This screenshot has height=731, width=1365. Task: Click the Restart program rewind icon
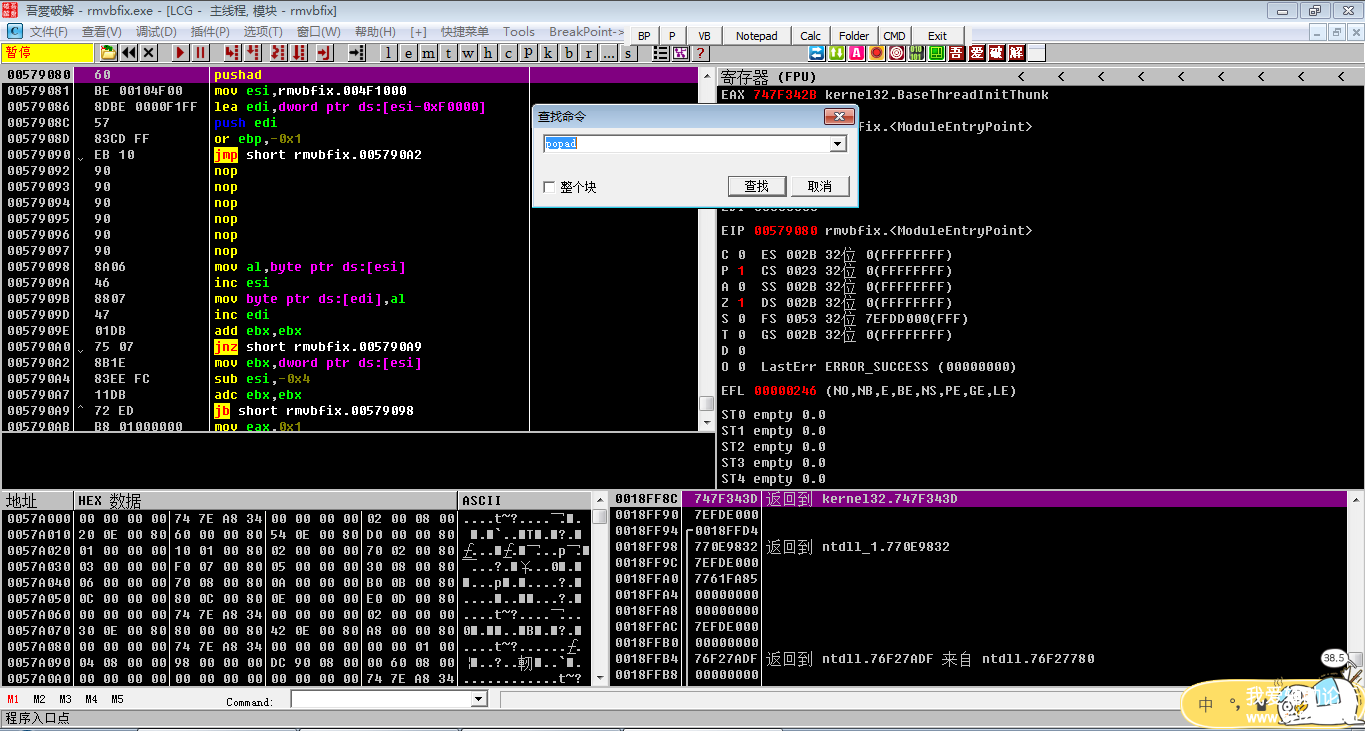click(129, 53)
